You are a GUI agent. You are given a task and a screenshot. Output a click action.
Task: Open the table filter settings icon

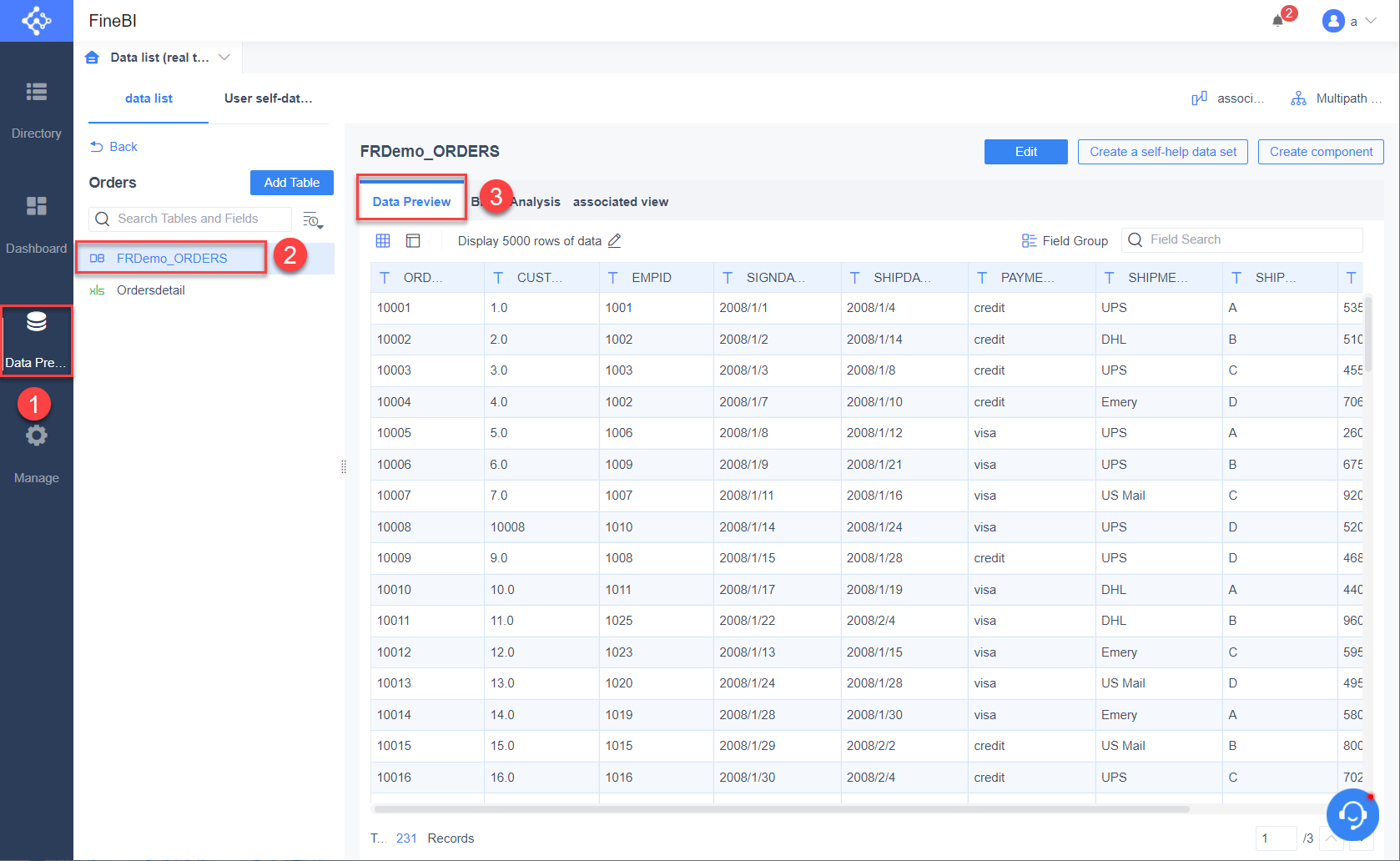pos(313,219)
